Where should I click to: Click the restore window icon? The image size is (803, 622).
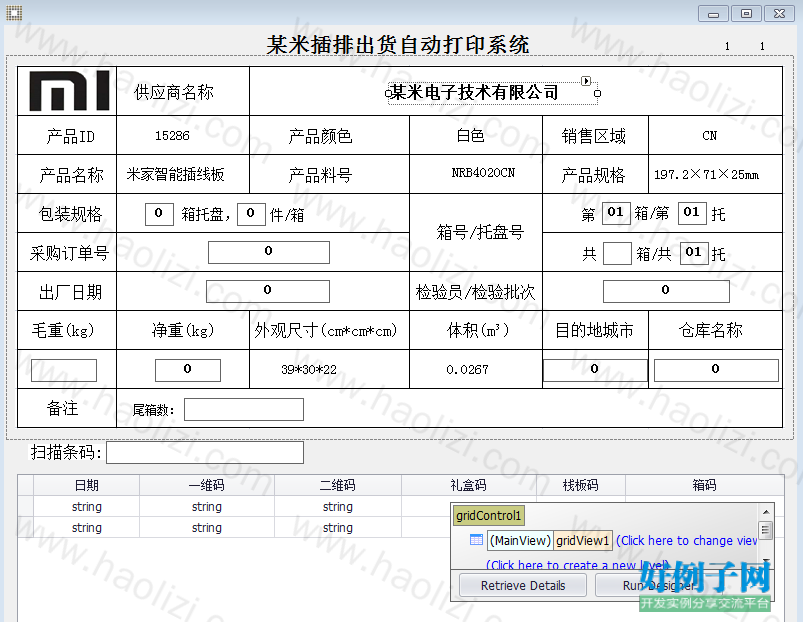(x=746, y=14)
